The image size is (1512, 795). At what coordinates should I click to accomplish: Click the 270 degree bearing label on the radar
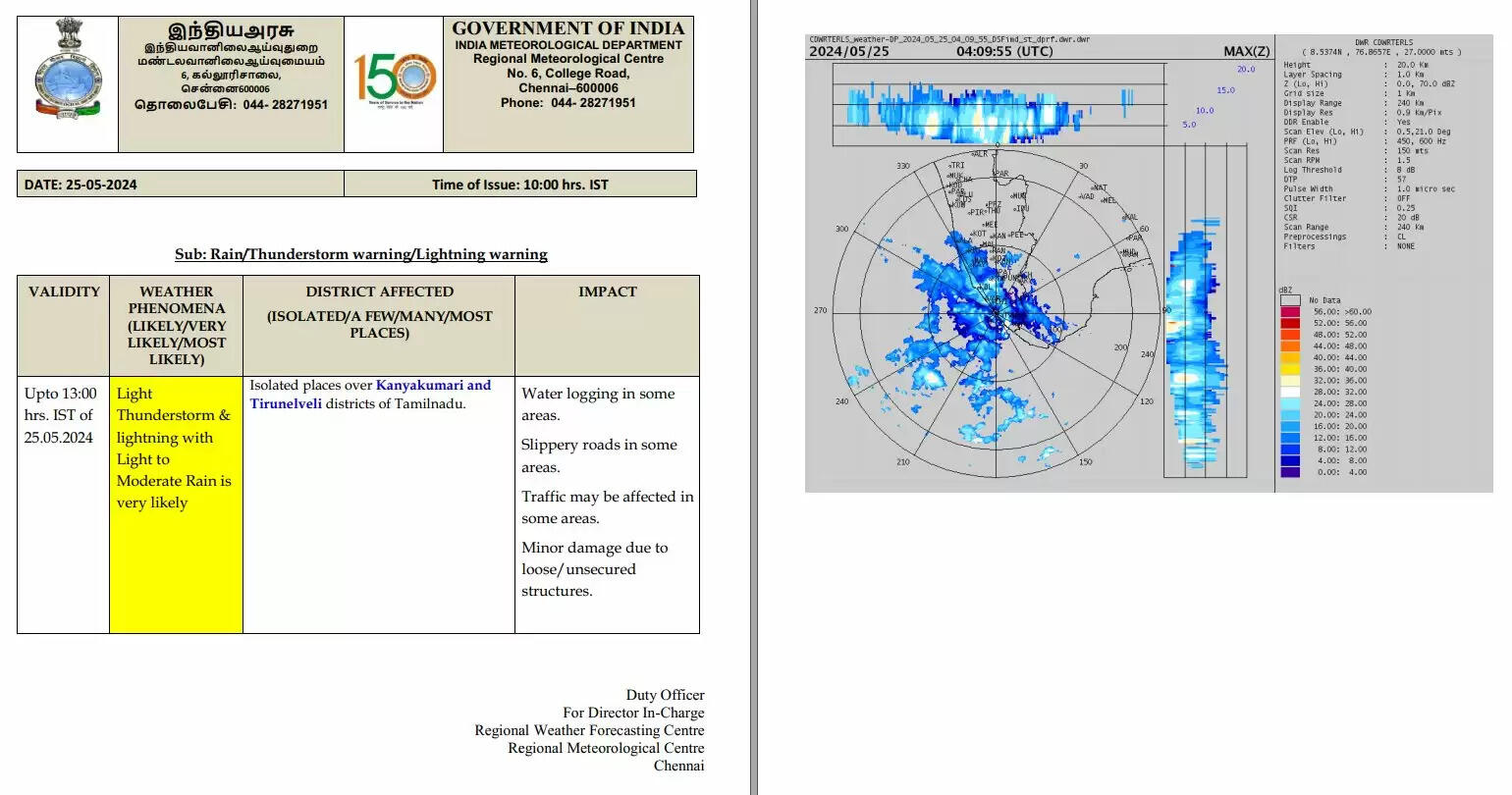821,310
